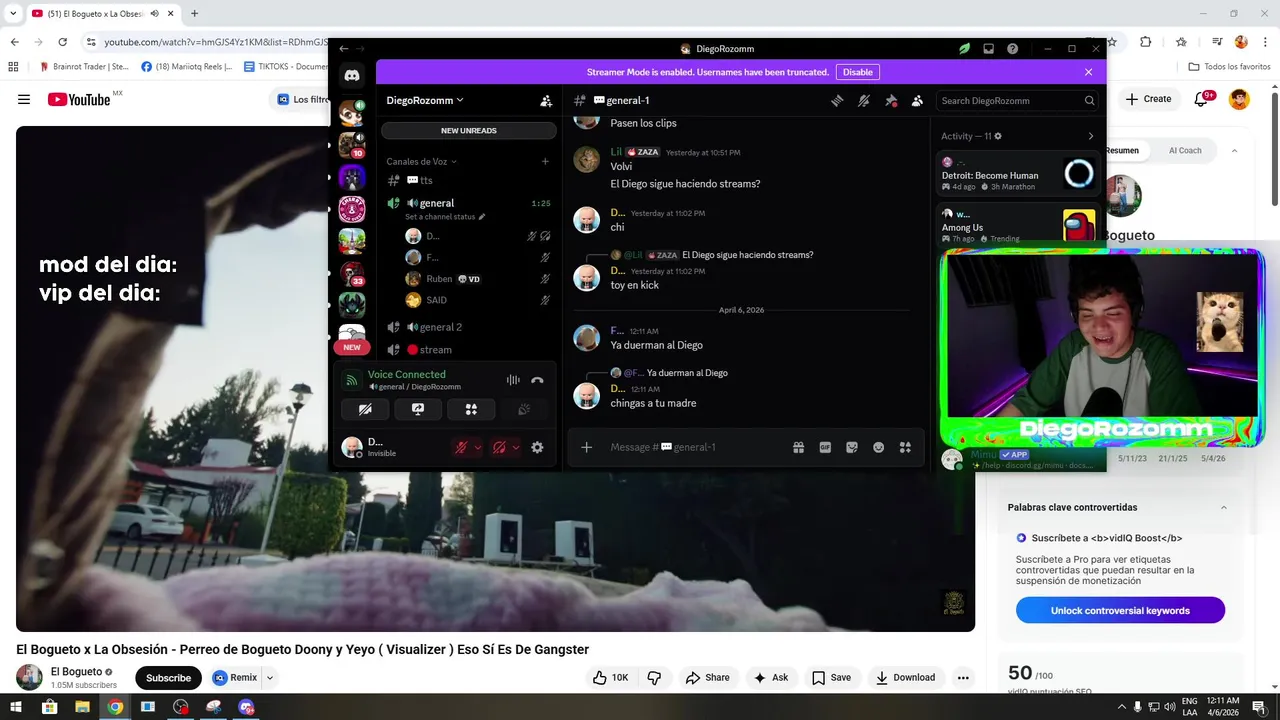Open Discord inbox icon in title bar
Screen dimensions: 1280x720
988,48
